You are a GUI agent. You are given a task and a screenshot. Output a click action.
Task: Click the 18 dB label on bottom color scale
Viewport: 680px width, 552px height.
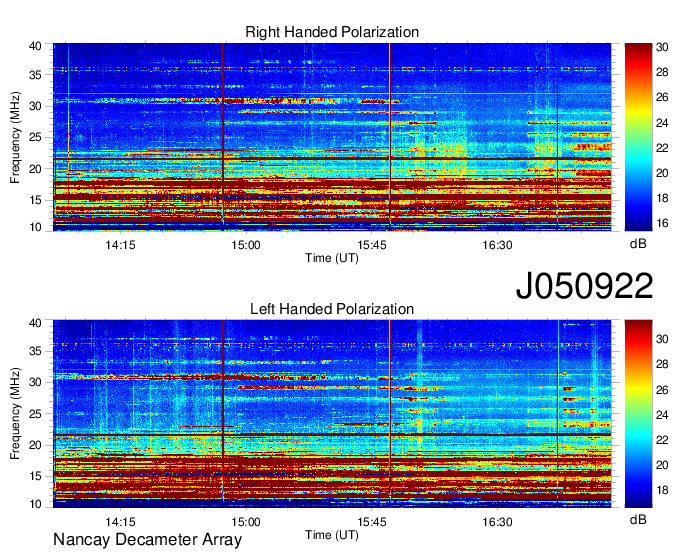tap(662, 490)
